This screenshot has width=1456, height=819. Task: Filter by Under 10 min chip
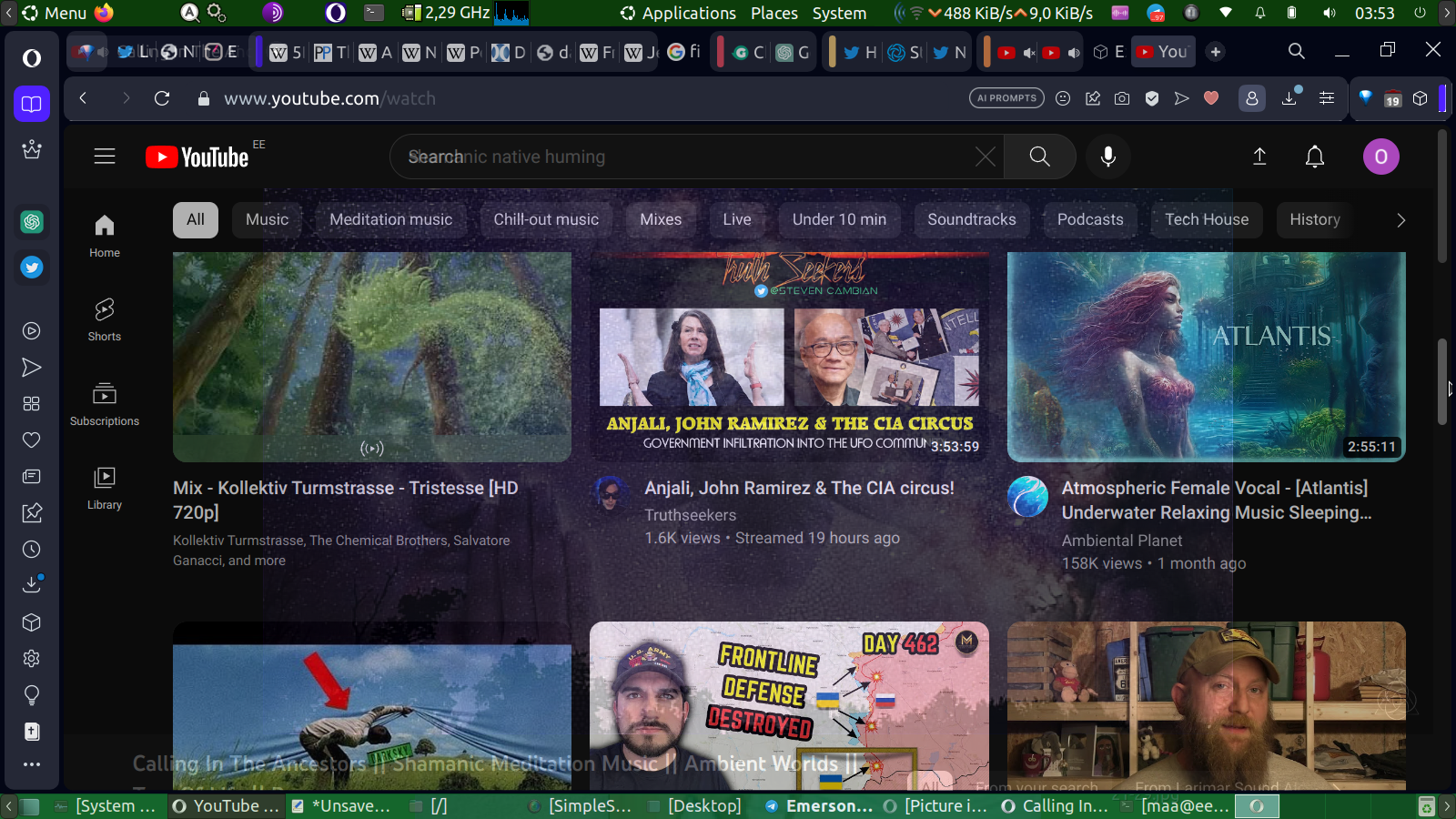839,220
